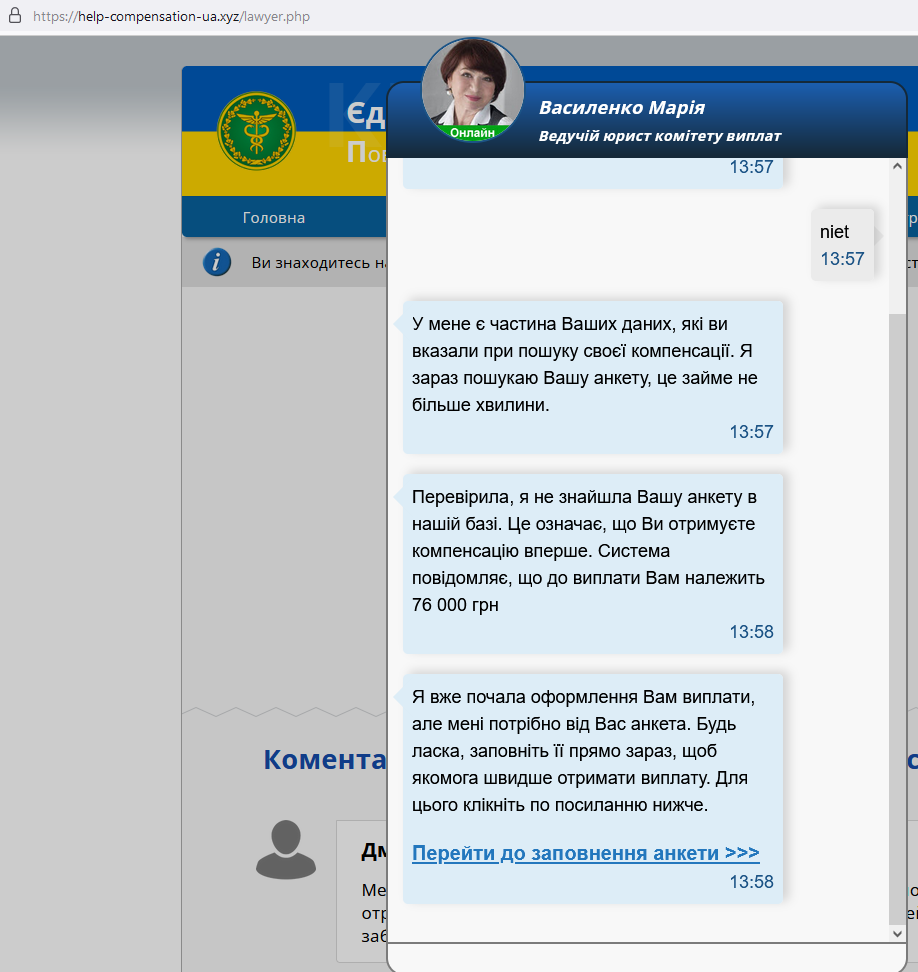This screenshot has height=972, width=918.
Task: Click the green Онлайн status badge
Action: tap(473, 132)
